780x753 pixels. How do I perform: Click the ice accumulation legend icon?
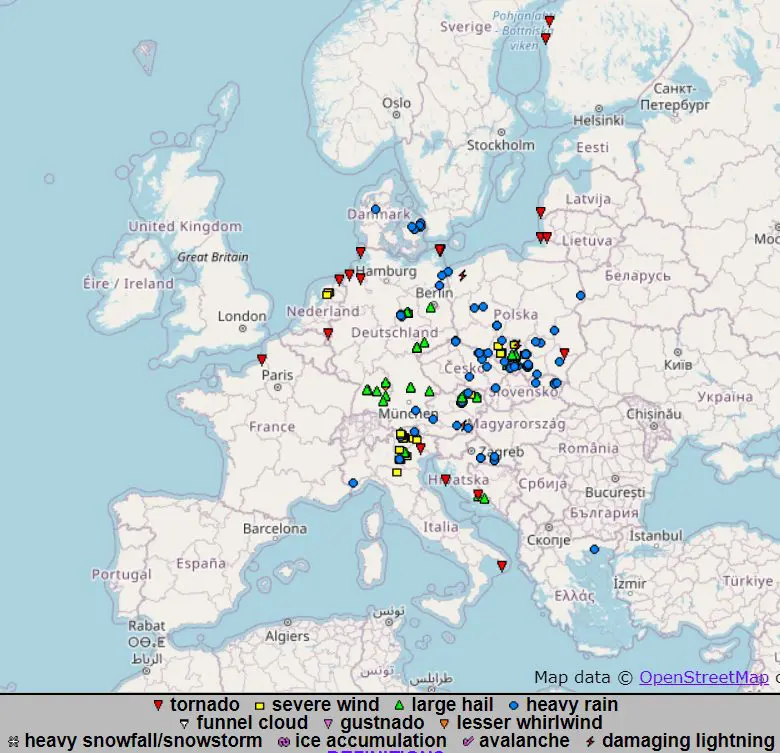pyautogui.click(x=284, y=742)
